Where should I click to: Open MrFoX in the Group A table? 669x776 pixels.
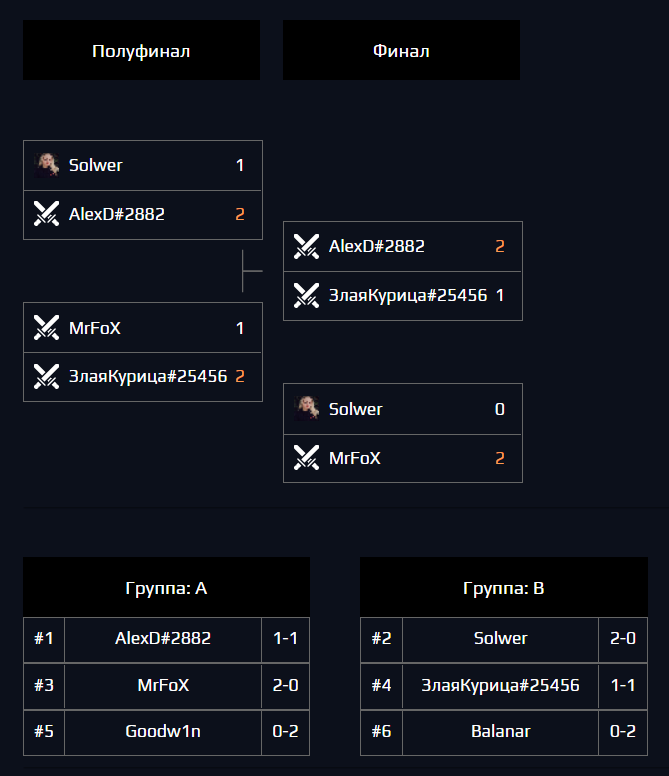coord(163,685)
